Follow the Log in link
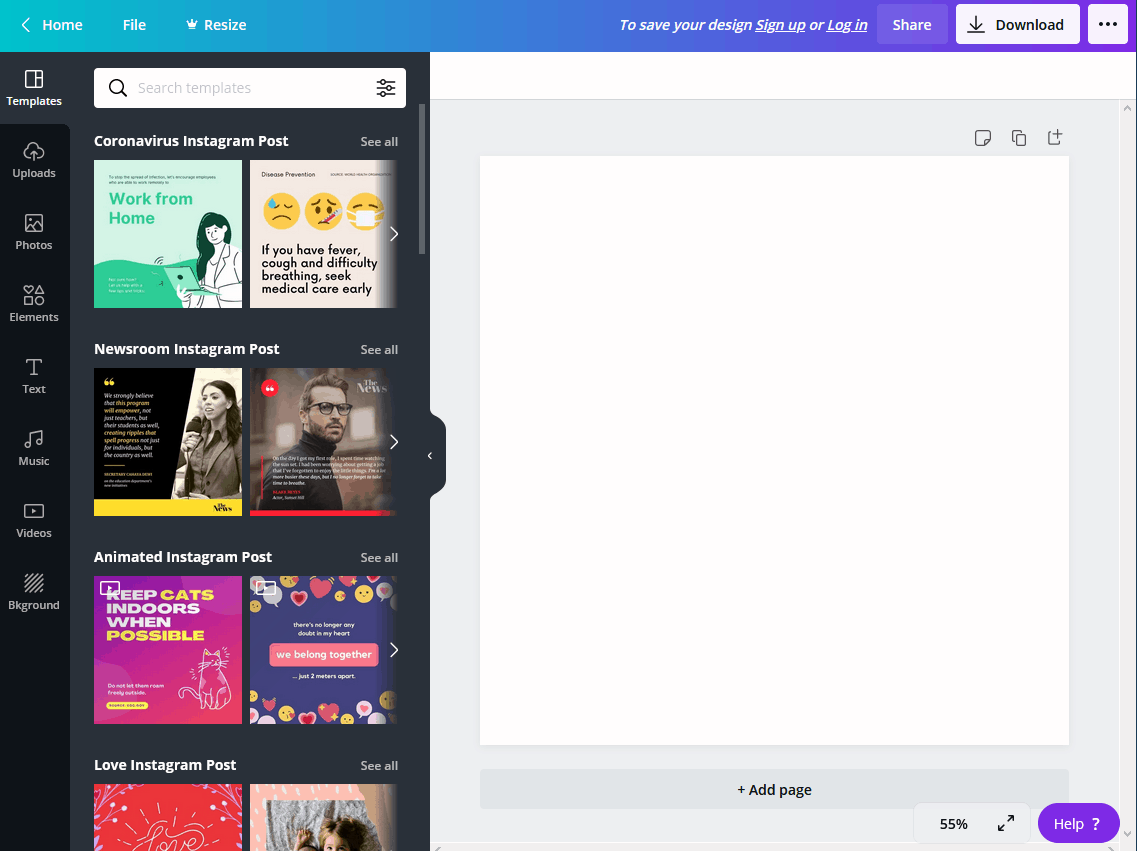The width and height of the screenshot is (1137, 851). (x=847, y=25)
